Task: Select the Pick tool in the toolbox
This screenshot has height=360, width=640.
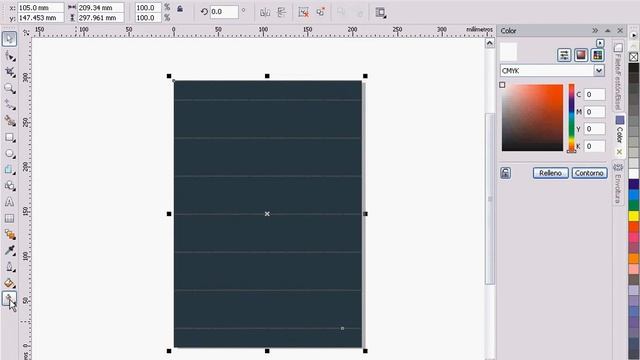Action: point(9,39)
